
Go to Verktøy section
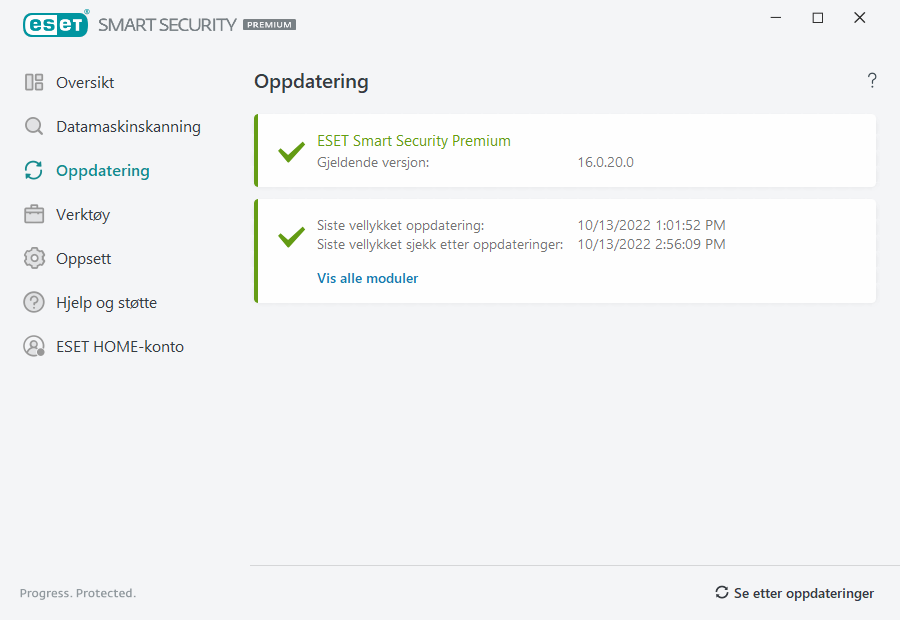click(83, 215)
